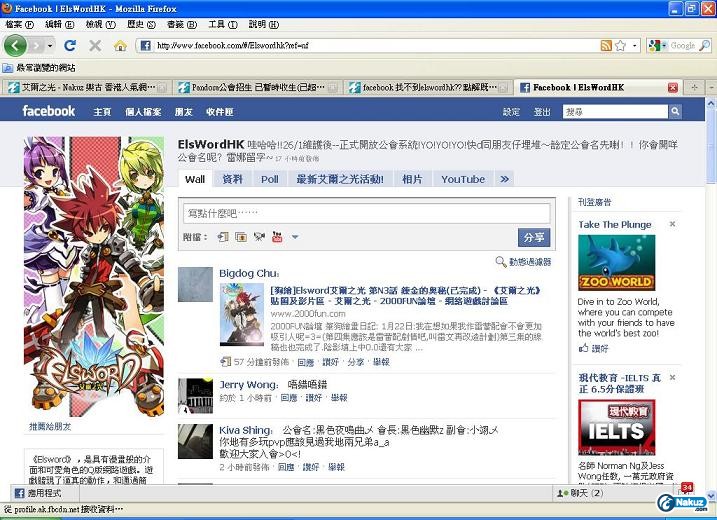The image size is (717, 520).
Task: Click the YouTube attachment icon in composer
Action: (x=259, y=237)
